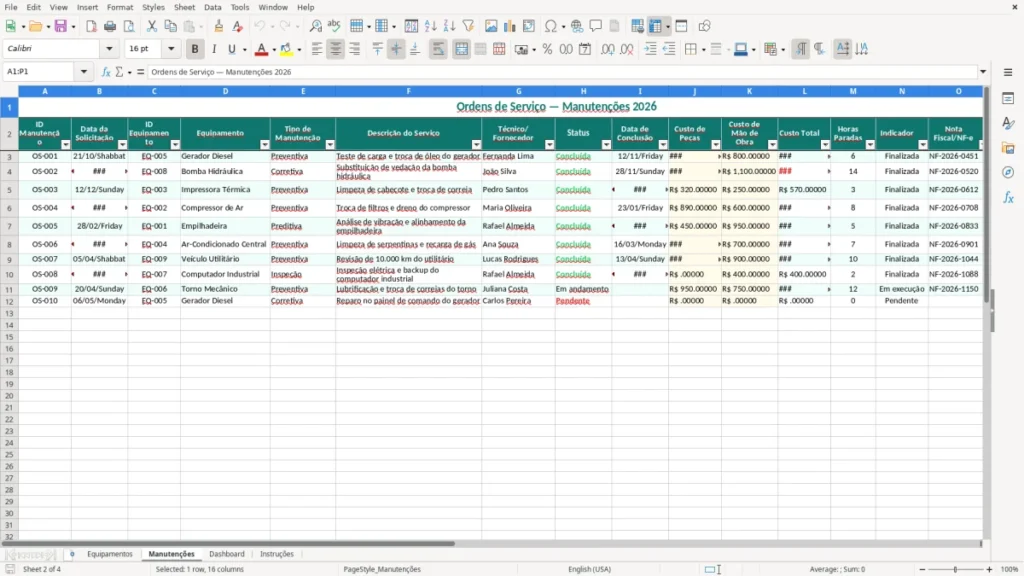Insert an image via toolbar icon
Viewport: 1024px width, 576px height.
click(491, 26)
